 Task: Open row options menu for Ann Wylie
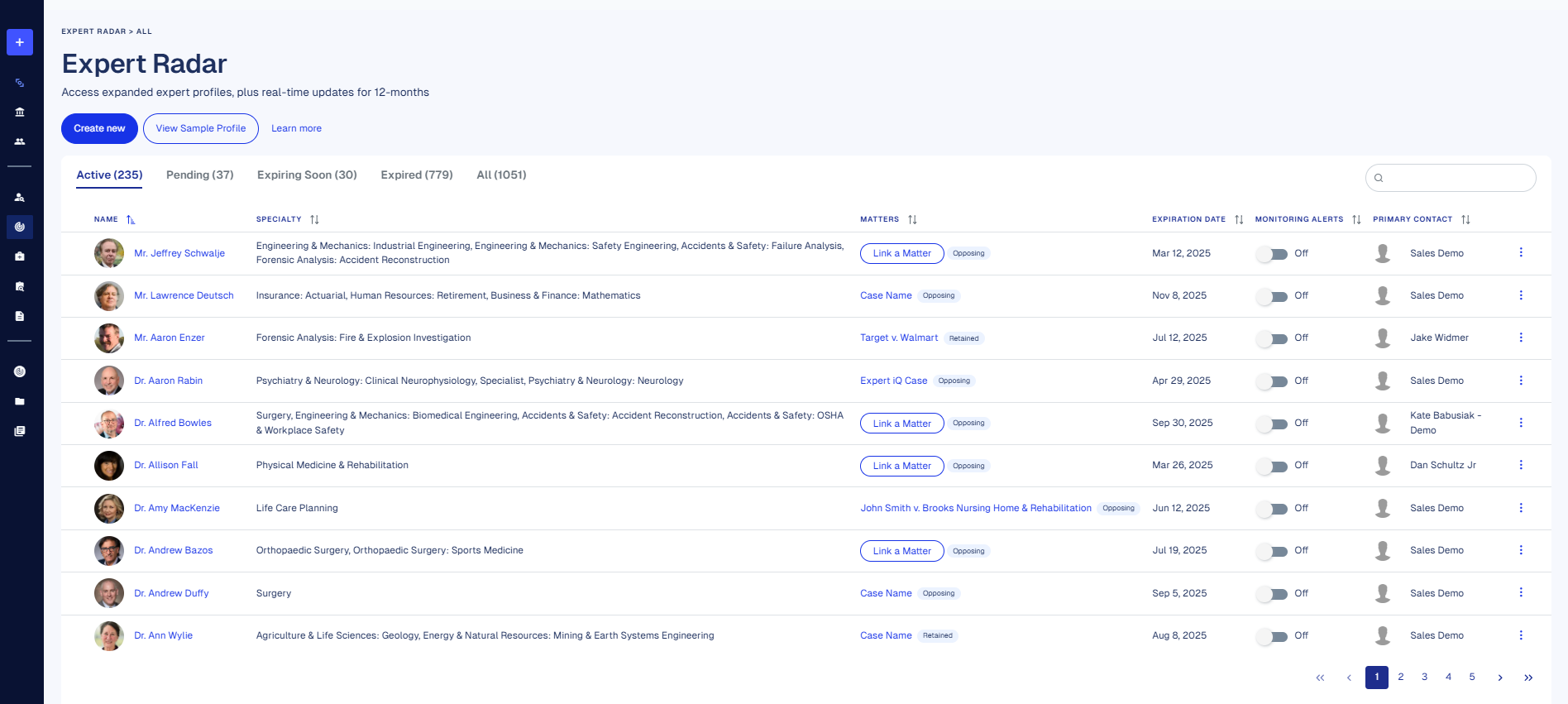click(1520, 635)
